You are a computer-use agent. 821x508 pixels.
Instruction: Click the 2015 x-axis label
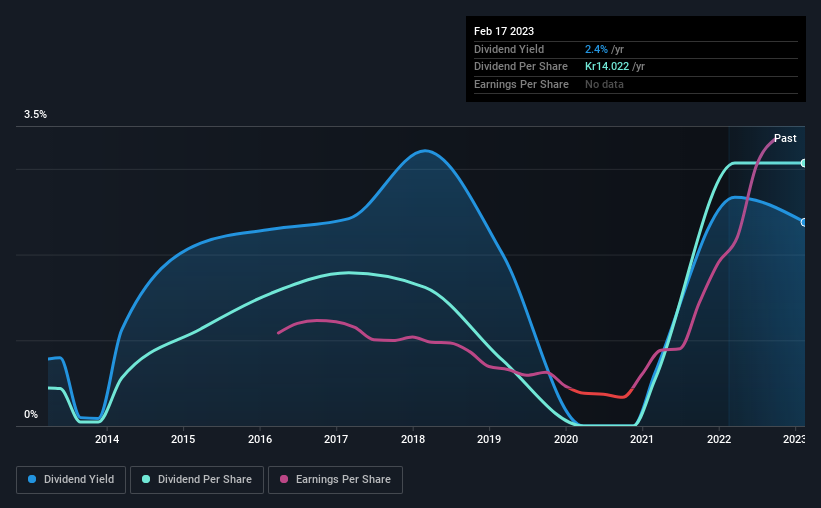tap(183, 439)
